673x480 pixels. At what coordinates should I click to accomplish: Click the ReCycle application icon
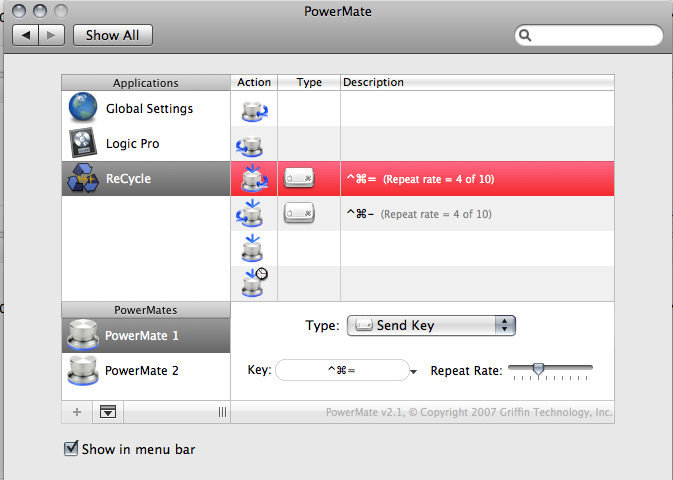83,178
